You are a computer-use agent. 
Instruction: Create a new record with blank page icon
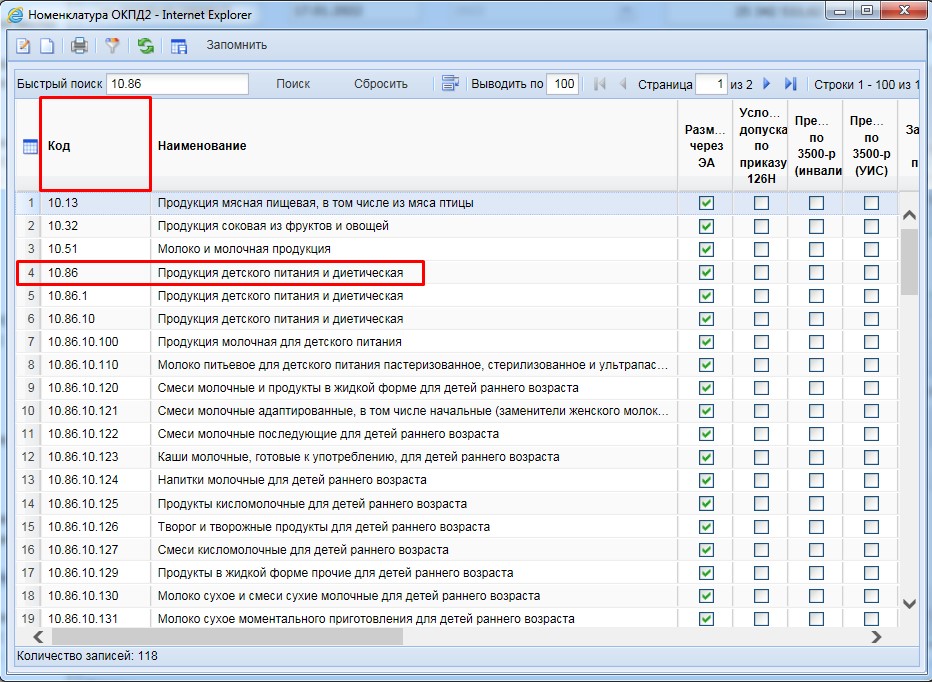point(47,46)
